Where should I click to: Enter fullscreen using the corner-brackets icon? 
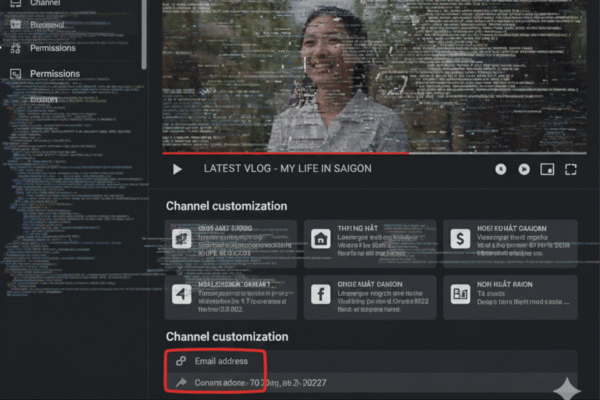pos(571,169)
